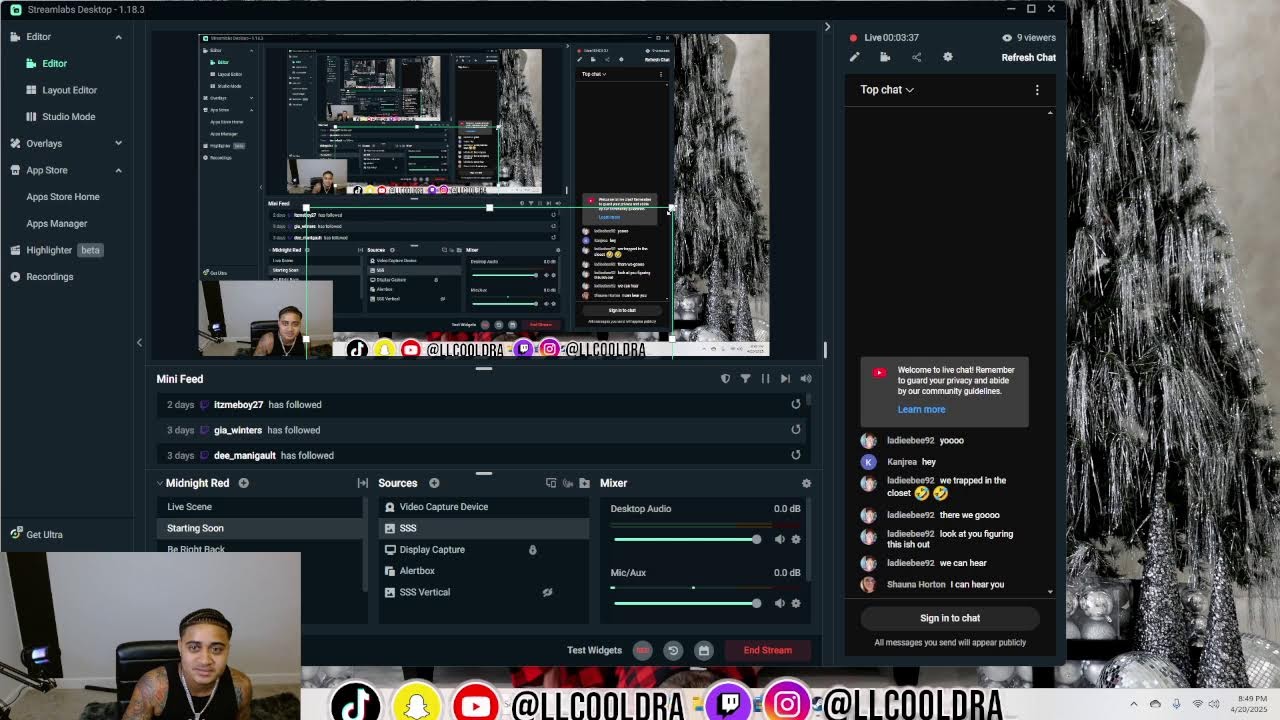Mute Mic/Aux audio
Viewport: 1280px width, 720px height.
coord(780,603)
